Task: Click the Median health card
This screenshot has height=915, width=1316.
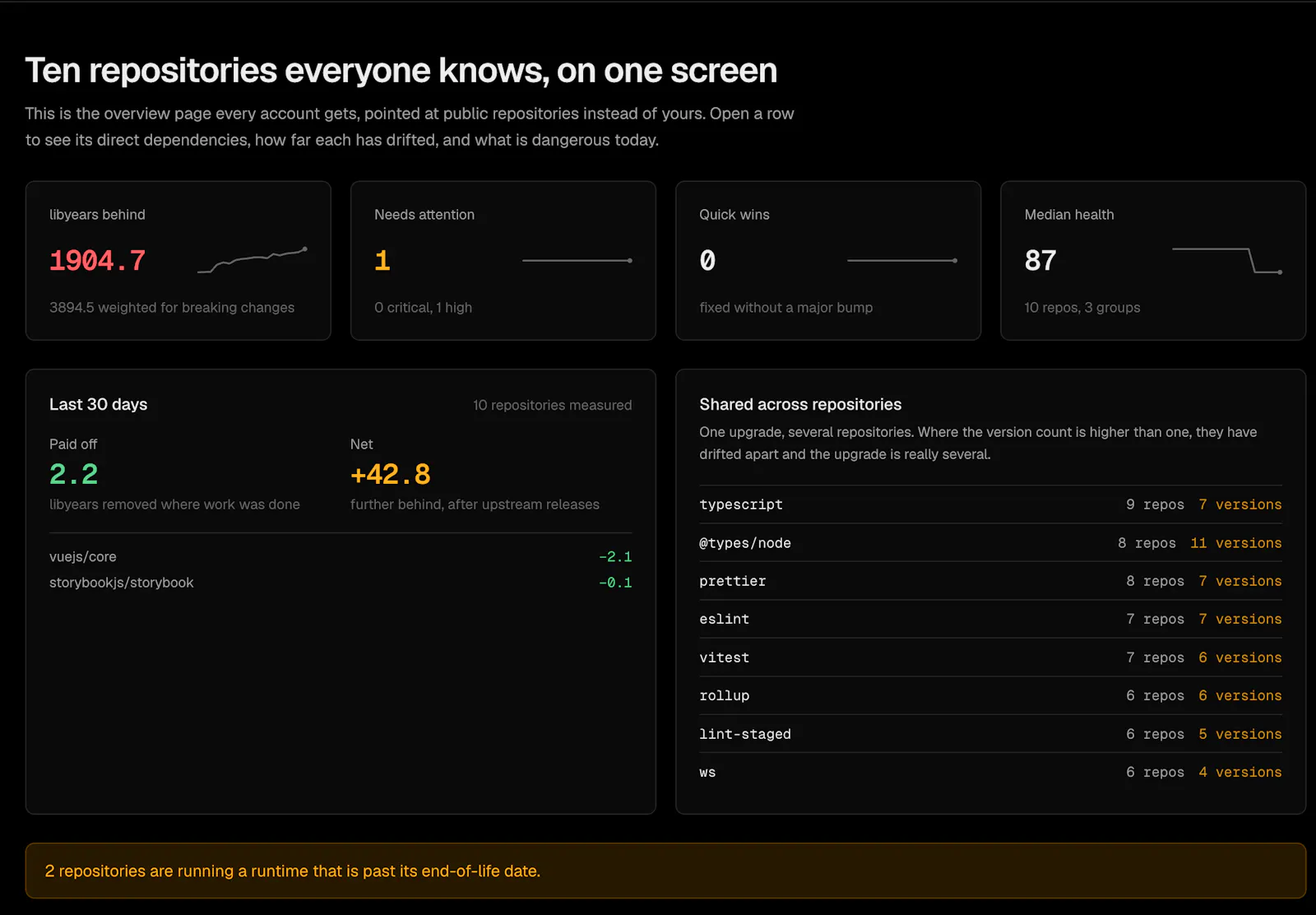Action: pyautogui.click(x=1153, y=261)
